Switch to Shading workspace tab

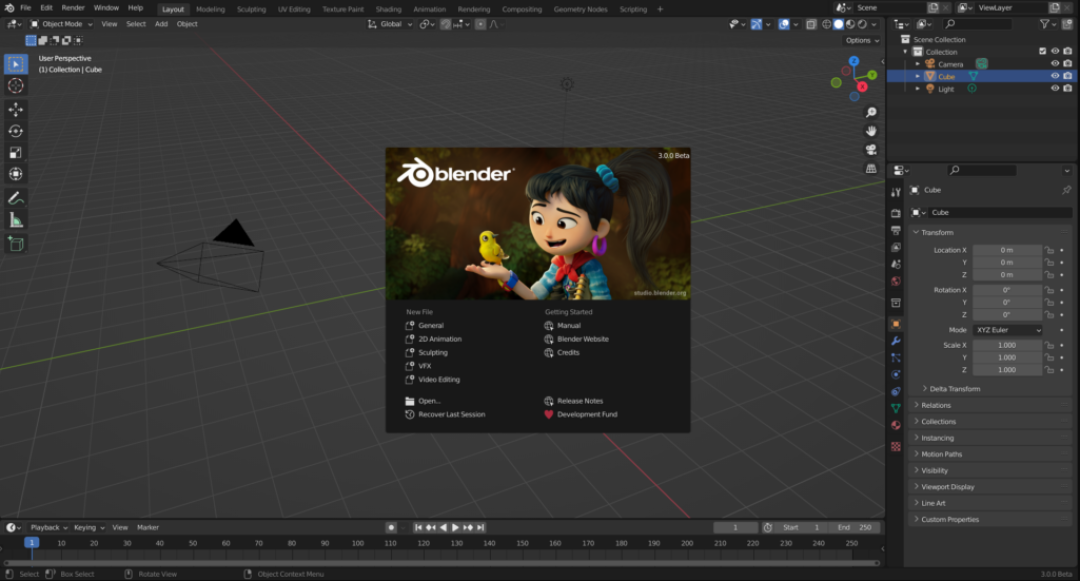point(388,9)
